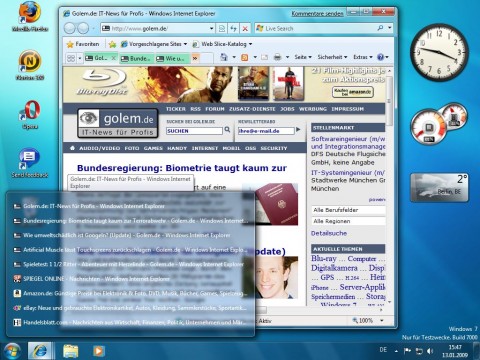
Task: Open Favoriten star button
Action: click(x=83, y=44)
